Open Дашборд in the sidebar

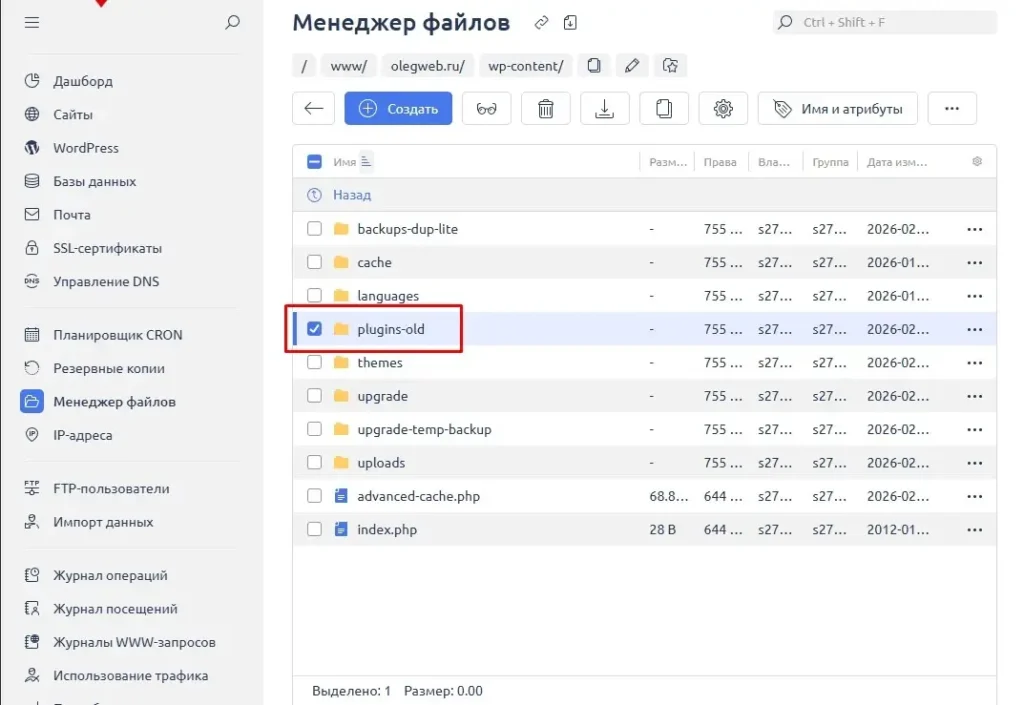[83, 81]
